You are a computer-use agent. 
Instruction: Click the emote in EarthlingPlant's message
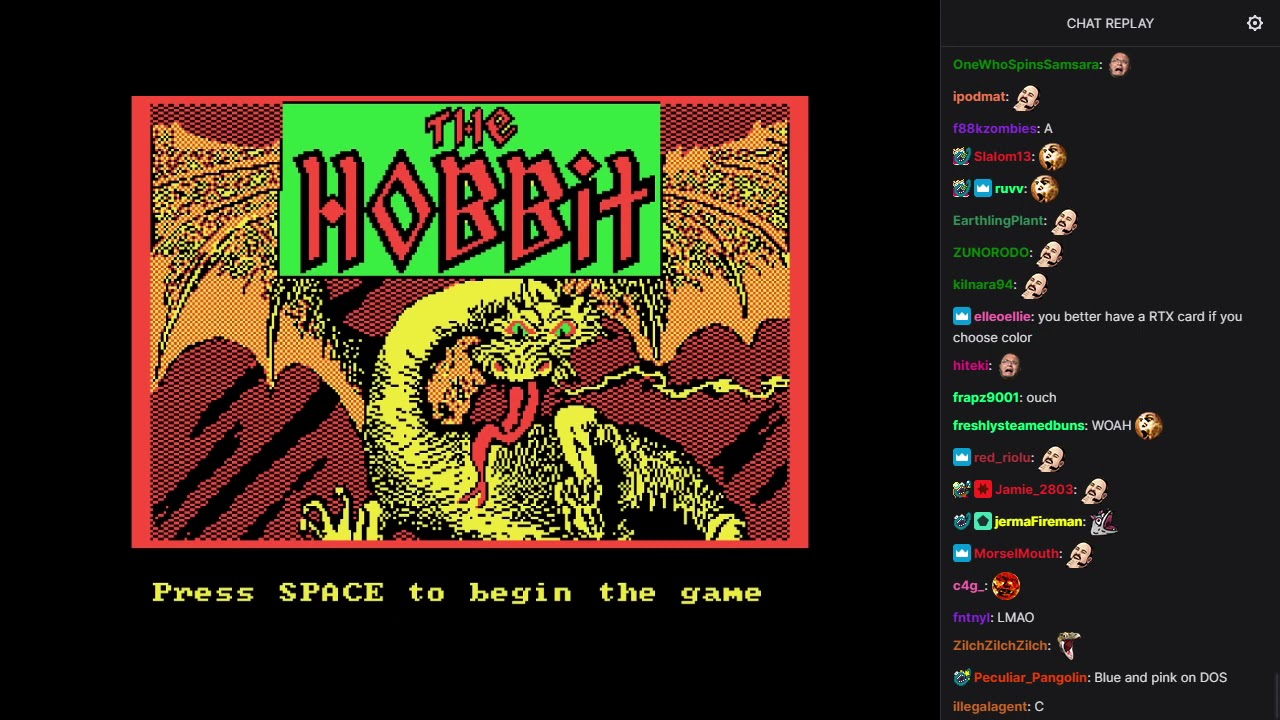coord(1065,220)
